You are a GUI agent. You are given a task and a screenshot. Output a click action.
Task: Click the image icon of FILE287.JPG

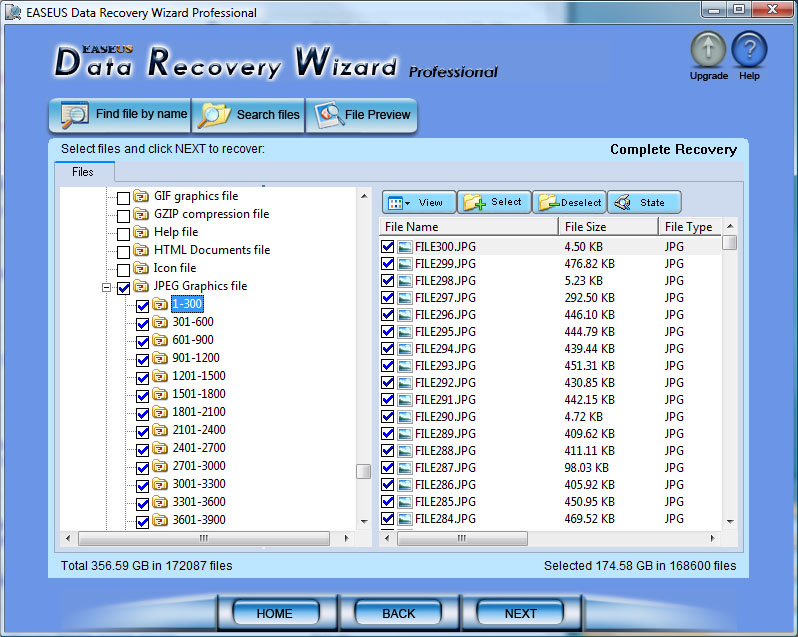click(405, 468)
